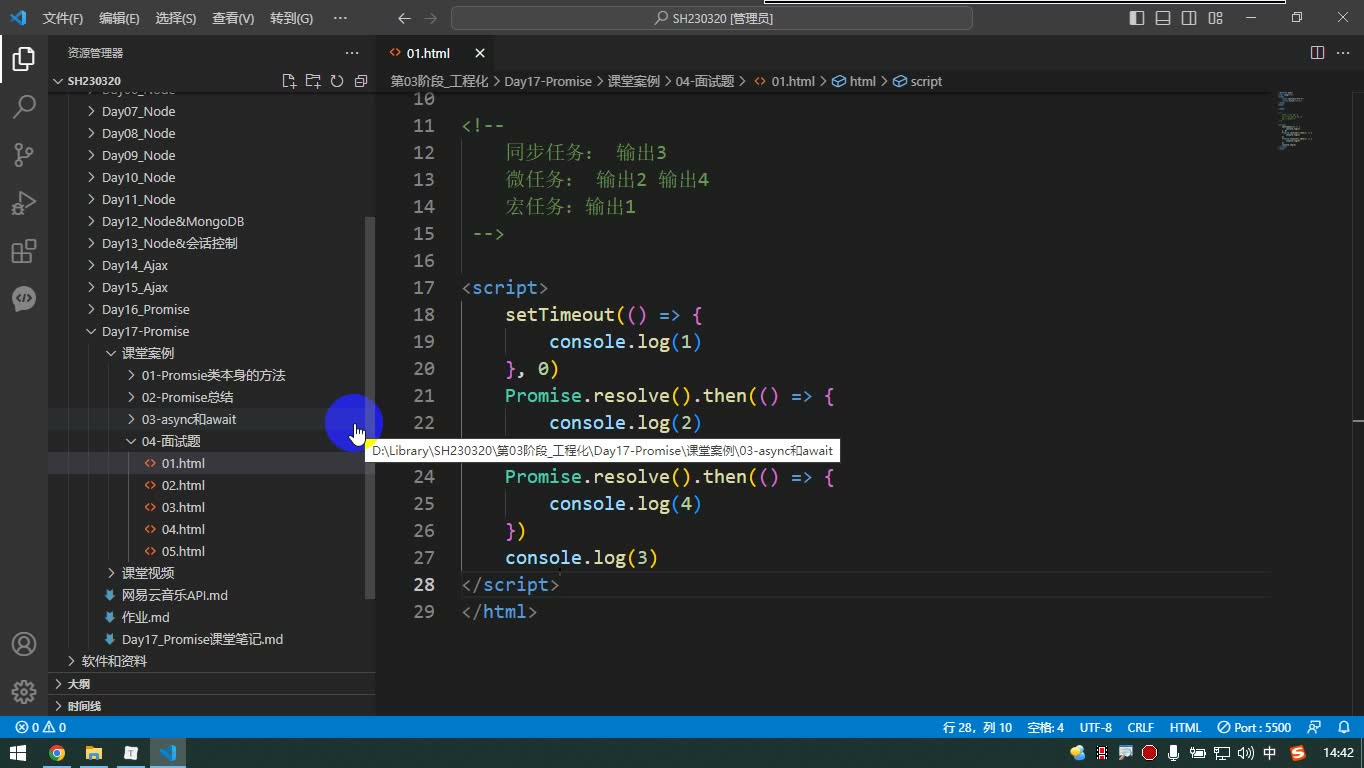1364x768 pixels.
Task: Collapse all folders in explorer
Action: click(361, 81)
